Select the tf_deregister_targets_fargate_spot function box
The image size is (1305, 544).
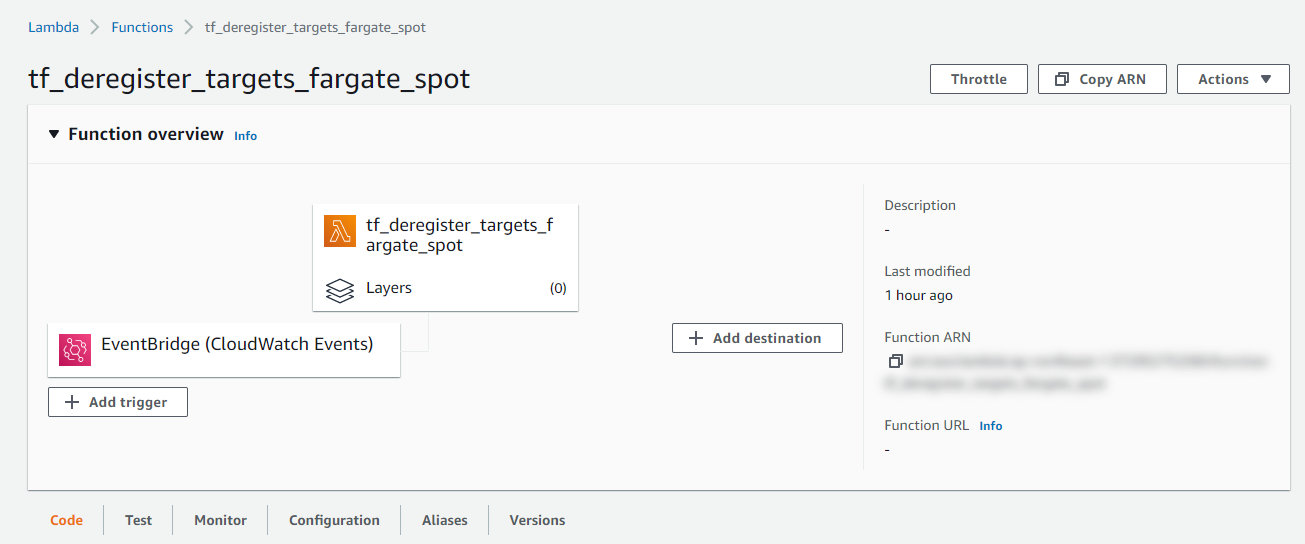click(446, 258)
